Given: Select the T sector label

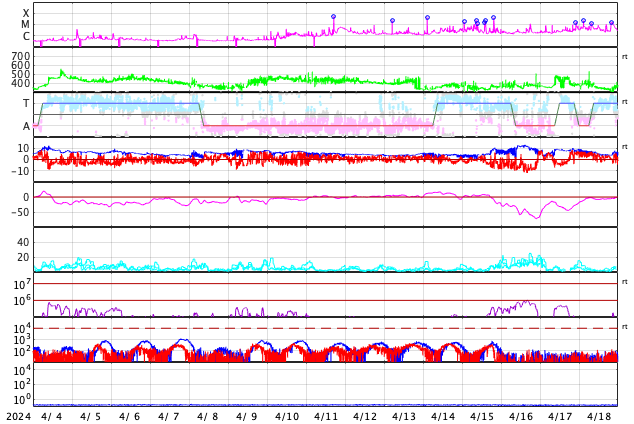Looking at the screenshot, I should click(x=26, y=103).
